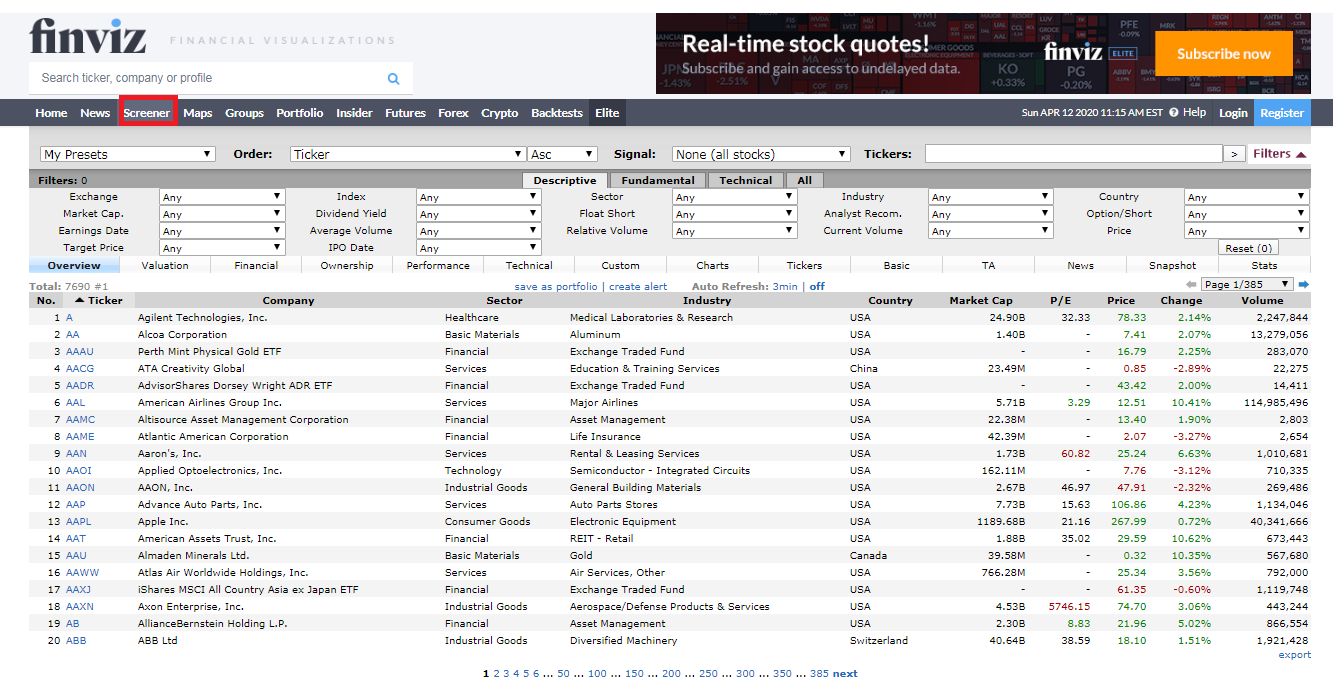Click the Alcoa Corporation company cell
1333x692 pixels.
pos(182,335)
